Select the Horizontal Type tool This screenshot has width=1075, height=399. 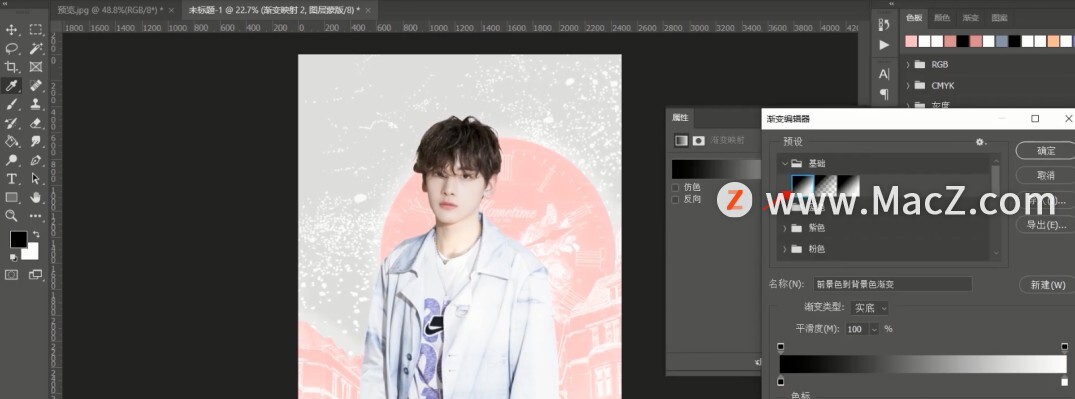click(x=12, y=178)
